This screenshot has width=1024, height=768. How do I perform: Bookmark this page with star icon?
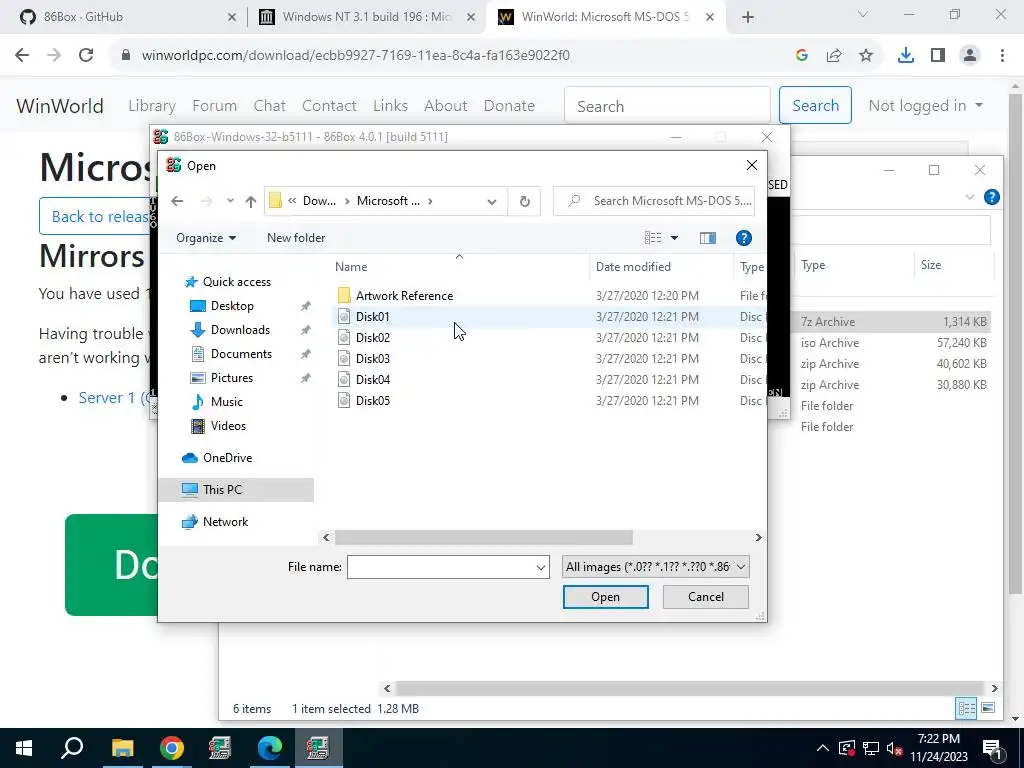point(866,56)
